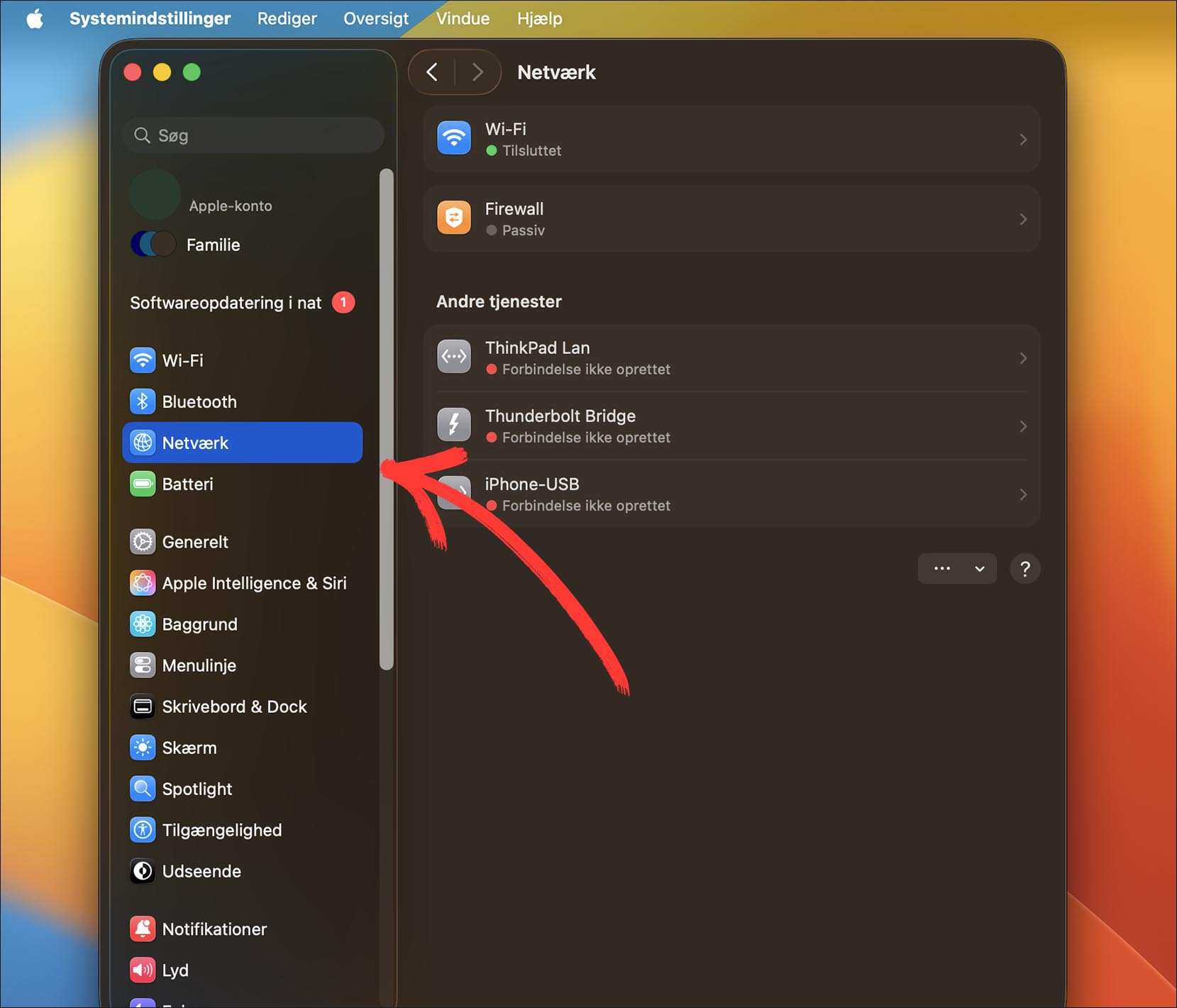
Task: Click the green full-screen window button
Action: (x=192, y=72)
